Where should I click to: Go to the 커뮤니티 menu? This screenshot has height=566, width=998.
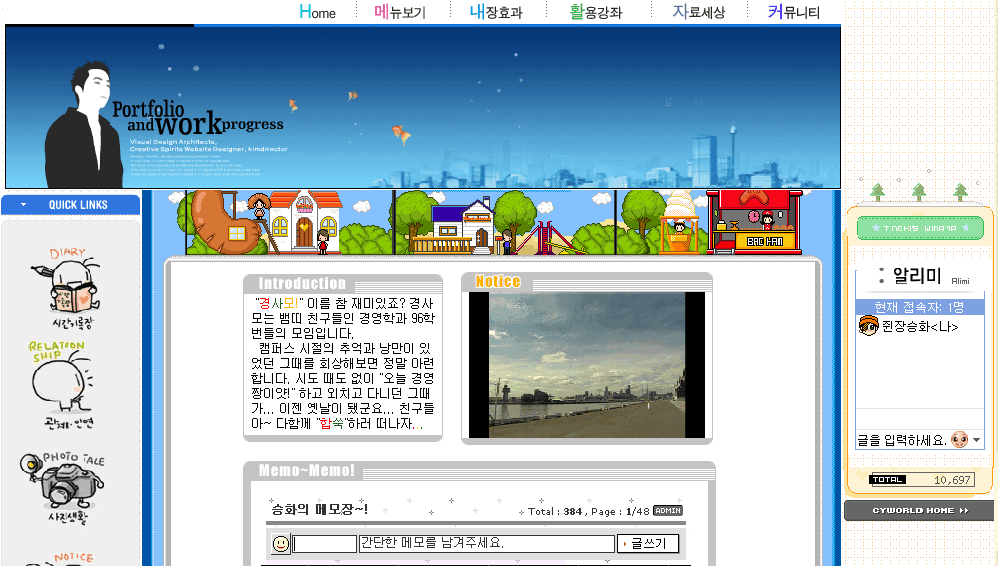pyautogui.click(x=793, y=12)
